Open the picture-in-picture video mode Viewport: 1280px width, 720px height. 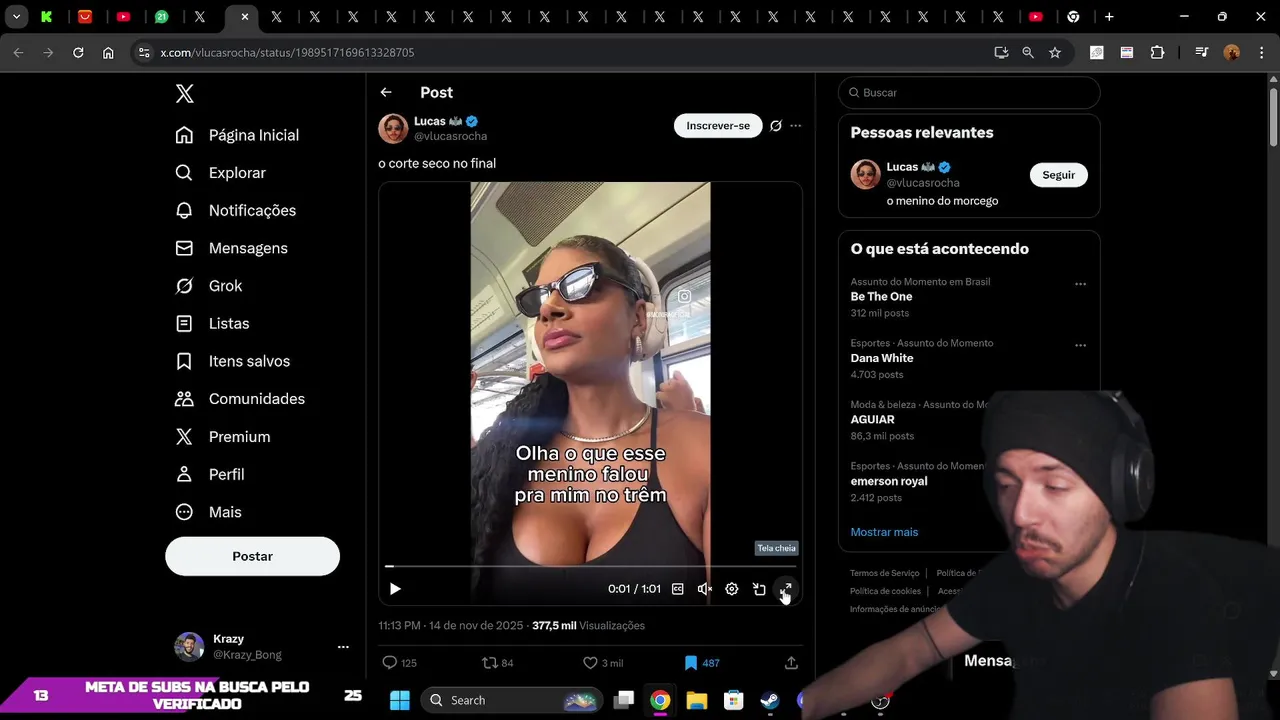point(759,589)
